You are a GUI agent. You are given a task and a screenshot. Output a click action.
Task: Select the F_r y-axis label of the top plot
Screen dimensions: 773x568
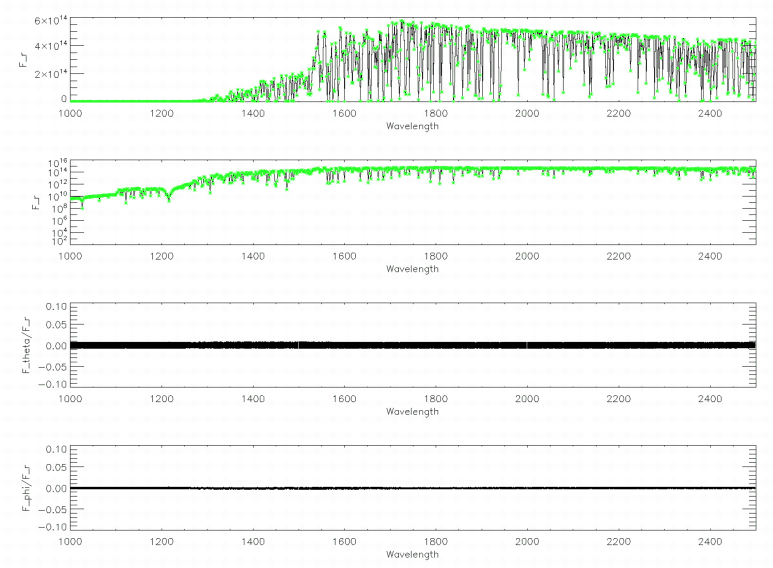pyautogui.click(x=24, y=59)
